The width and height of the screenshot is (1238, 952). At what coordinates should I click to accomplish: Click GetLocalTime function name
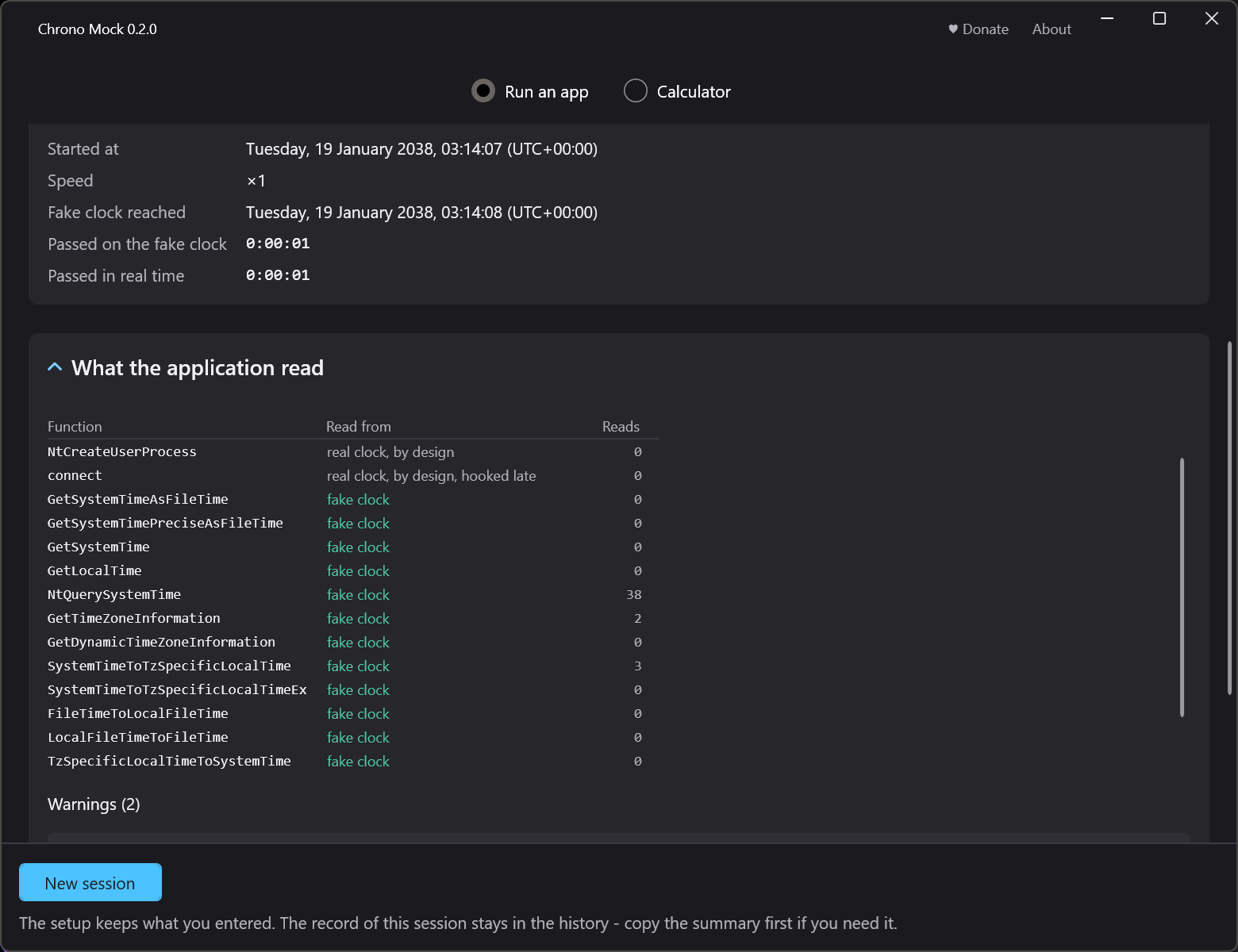pos(94,570)
